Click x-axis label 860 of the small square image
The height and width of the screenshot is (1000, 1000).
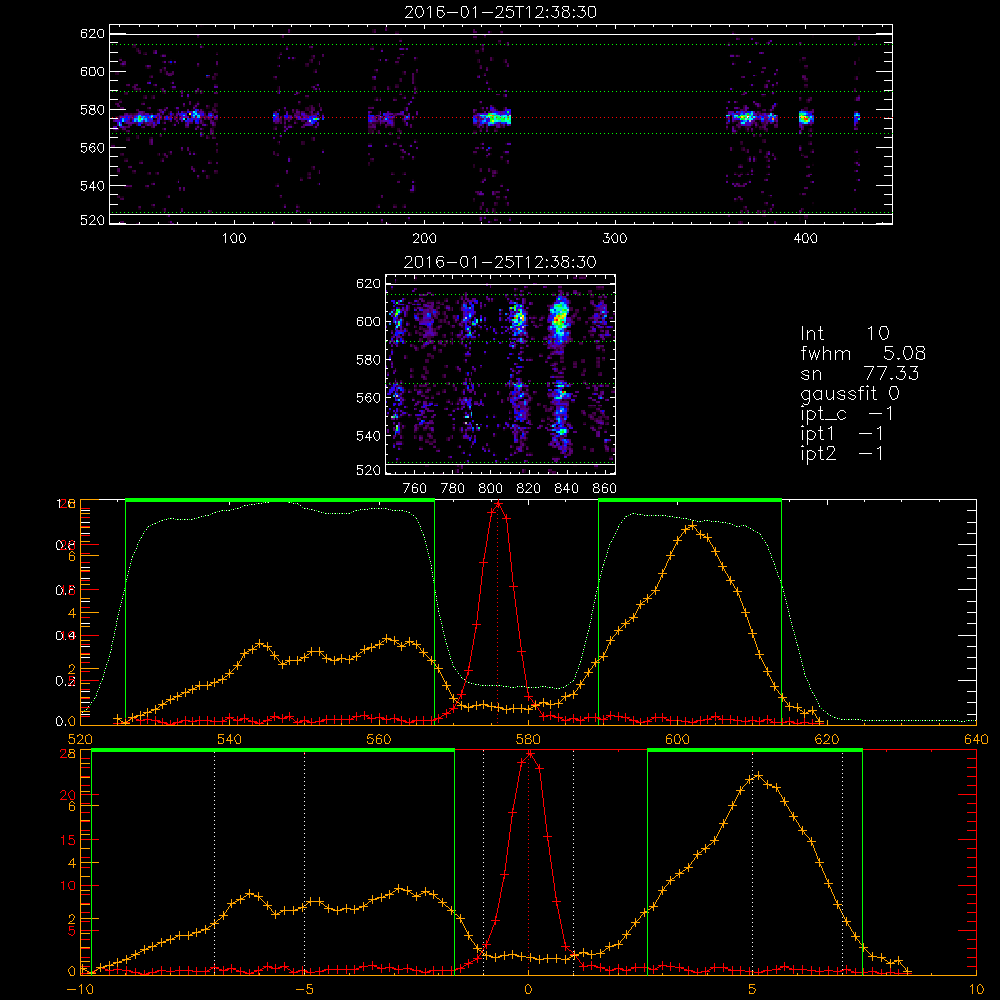[604, 488]
